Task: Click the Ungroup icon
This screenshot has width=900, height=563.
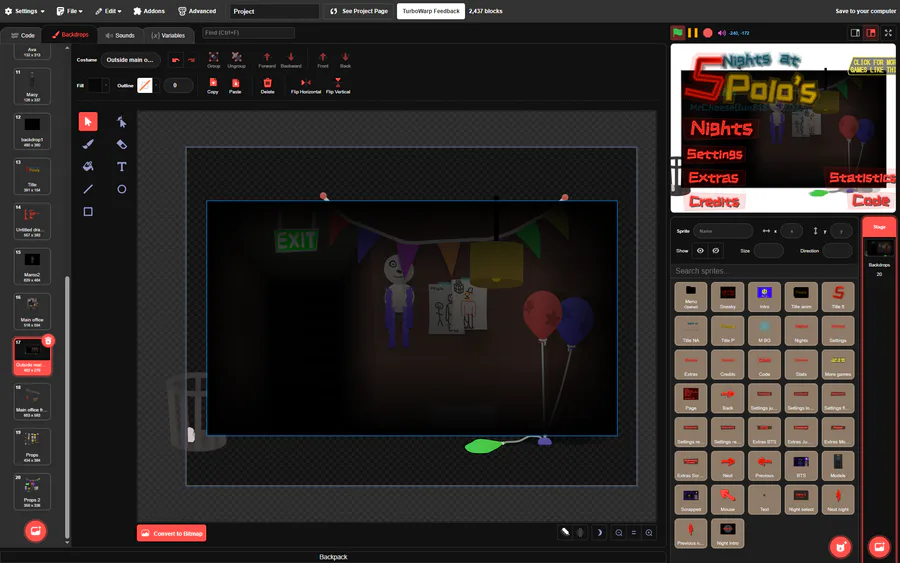Action: [236, 60]
